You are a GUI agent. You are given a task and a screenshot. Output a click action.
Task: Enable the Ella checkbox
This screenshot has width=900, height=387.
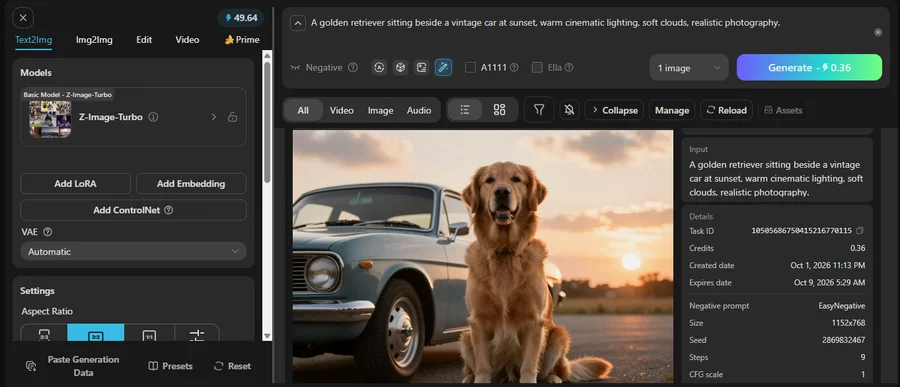(537, 68)
